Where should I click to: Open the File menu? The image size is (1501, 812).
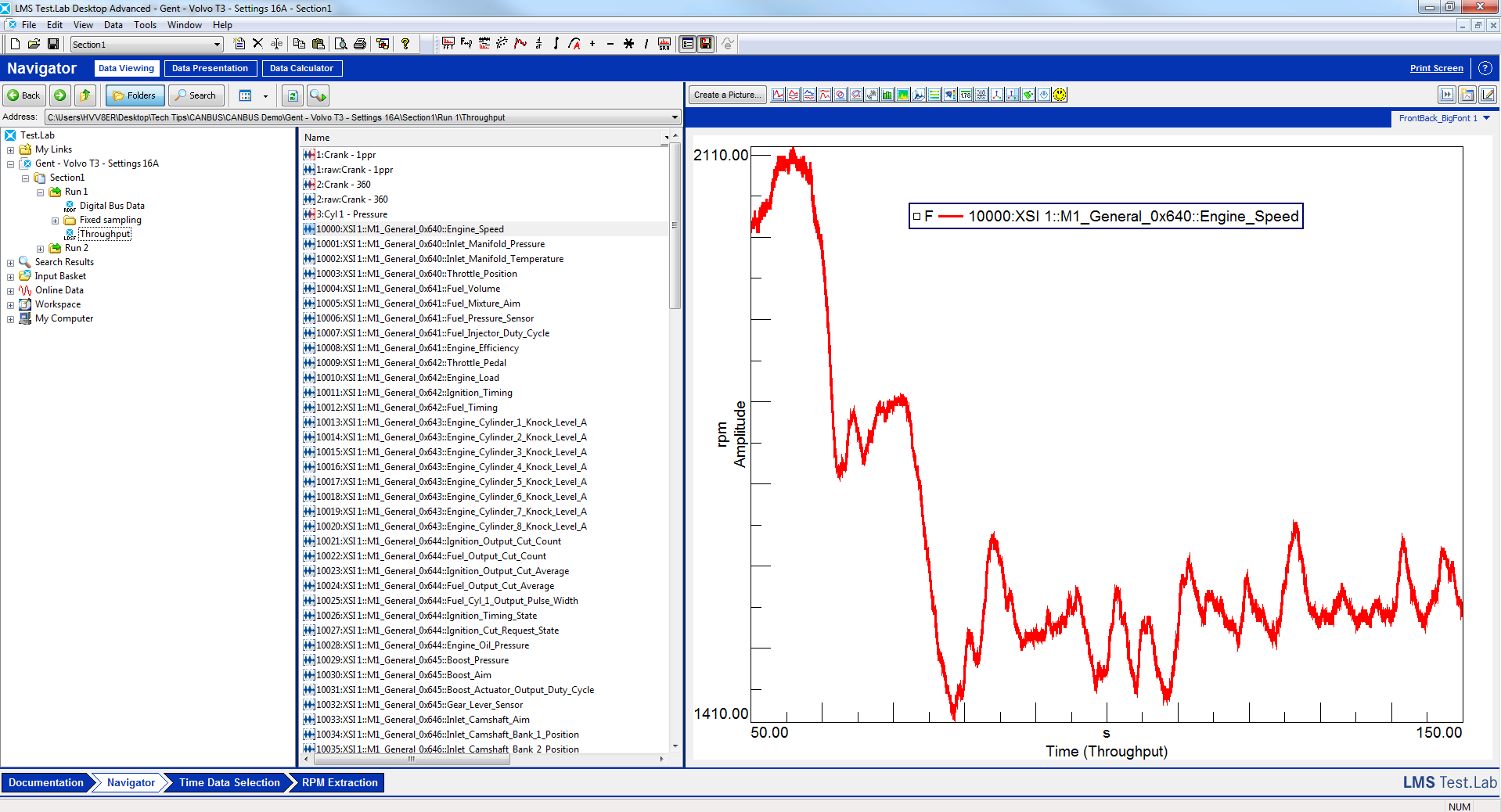pos(29,25)
